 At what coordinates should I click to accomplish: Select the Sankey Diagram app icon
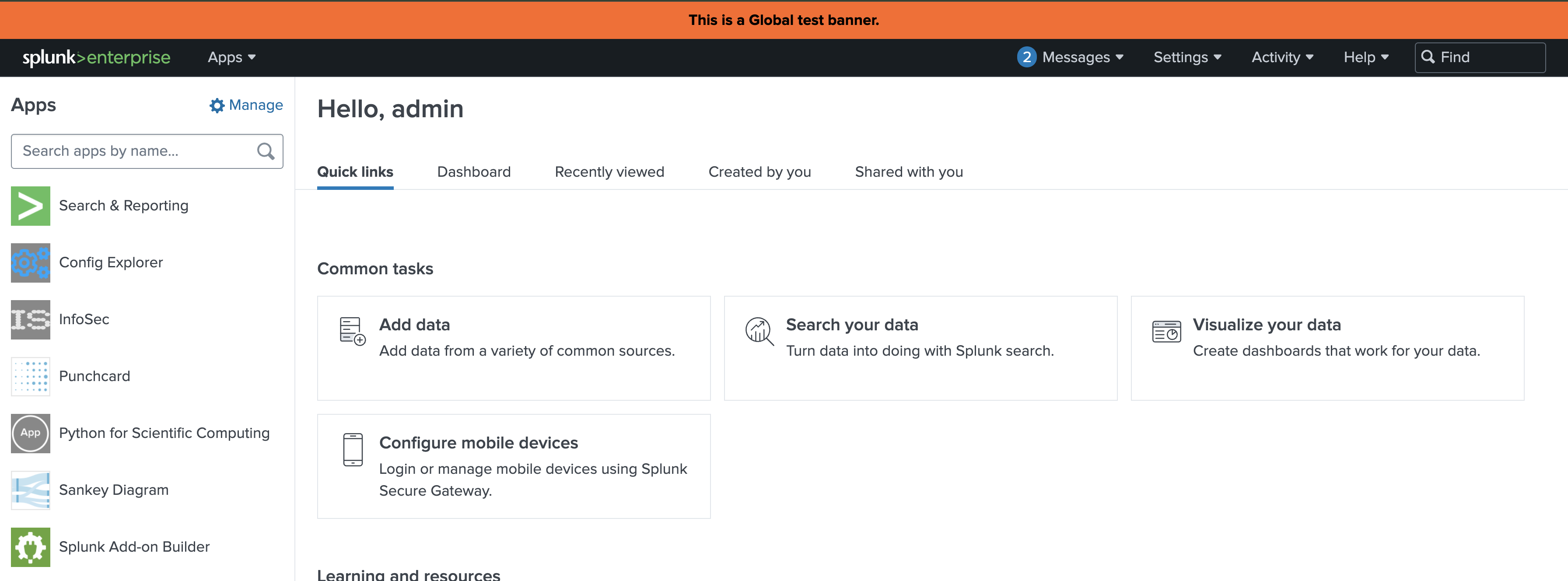click(x=30, y=490)
